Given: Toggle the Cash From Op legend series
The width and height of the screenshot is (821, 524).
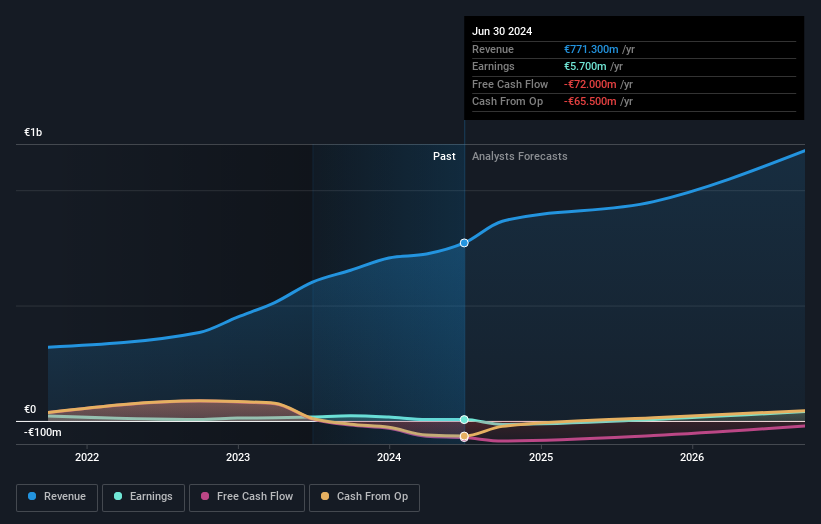Looking at the screenshot, I should click(x=364, y=497).
